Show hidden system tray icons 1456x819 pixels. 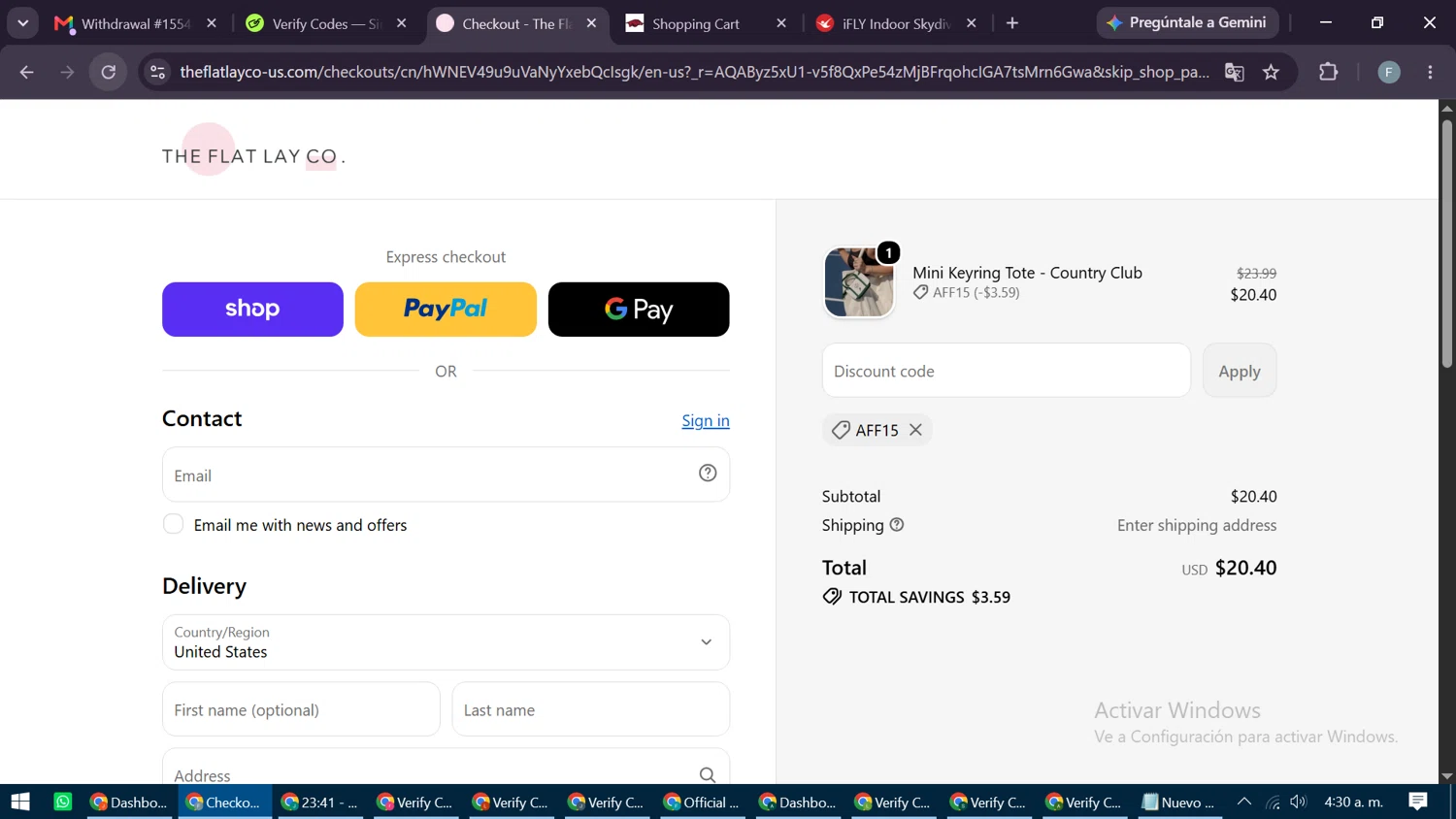click(1243, 802)
